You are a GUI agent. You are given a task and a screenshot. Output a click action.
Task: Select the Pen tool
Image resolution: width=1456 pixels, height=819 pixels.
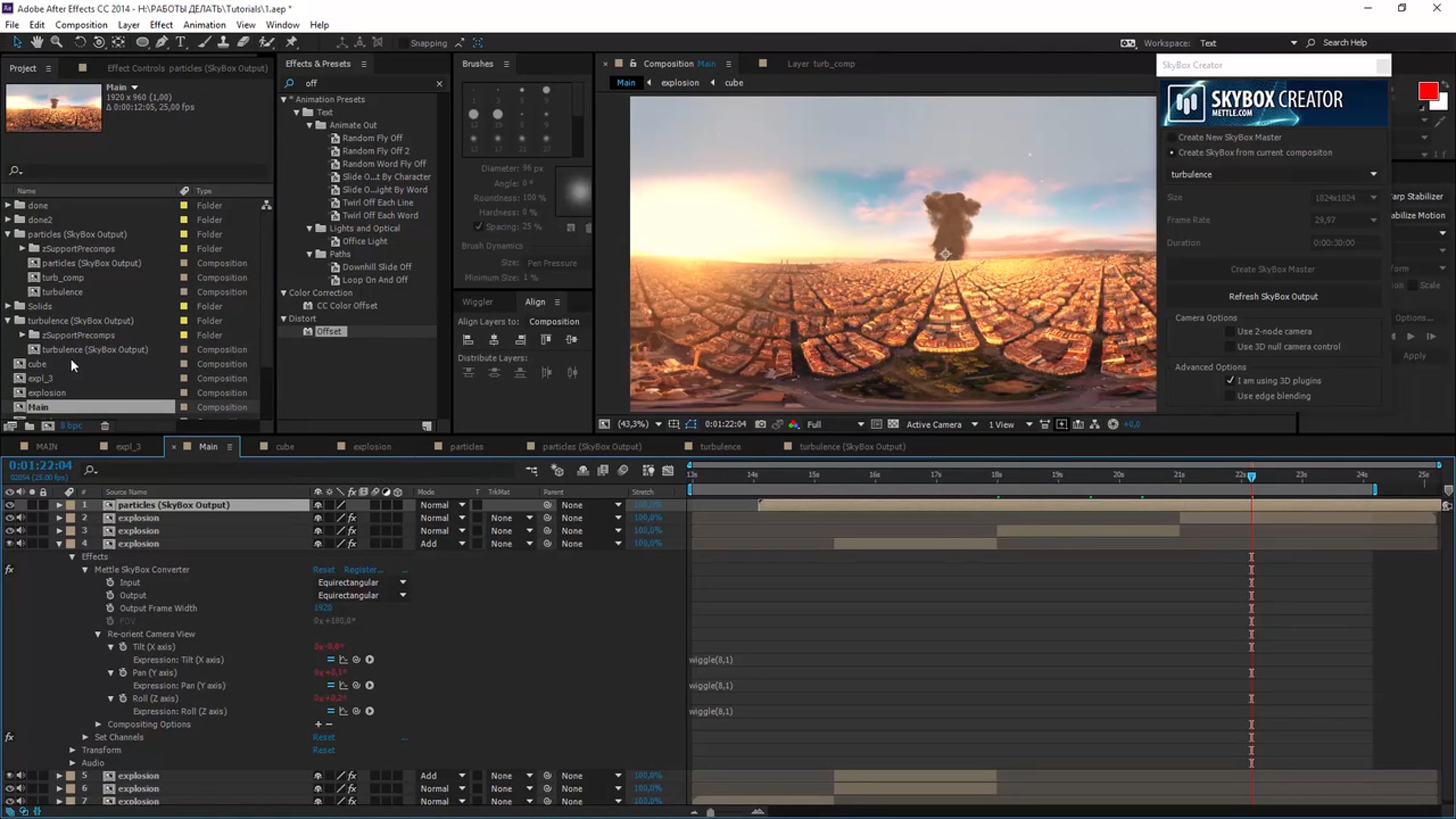coord(161,42)
